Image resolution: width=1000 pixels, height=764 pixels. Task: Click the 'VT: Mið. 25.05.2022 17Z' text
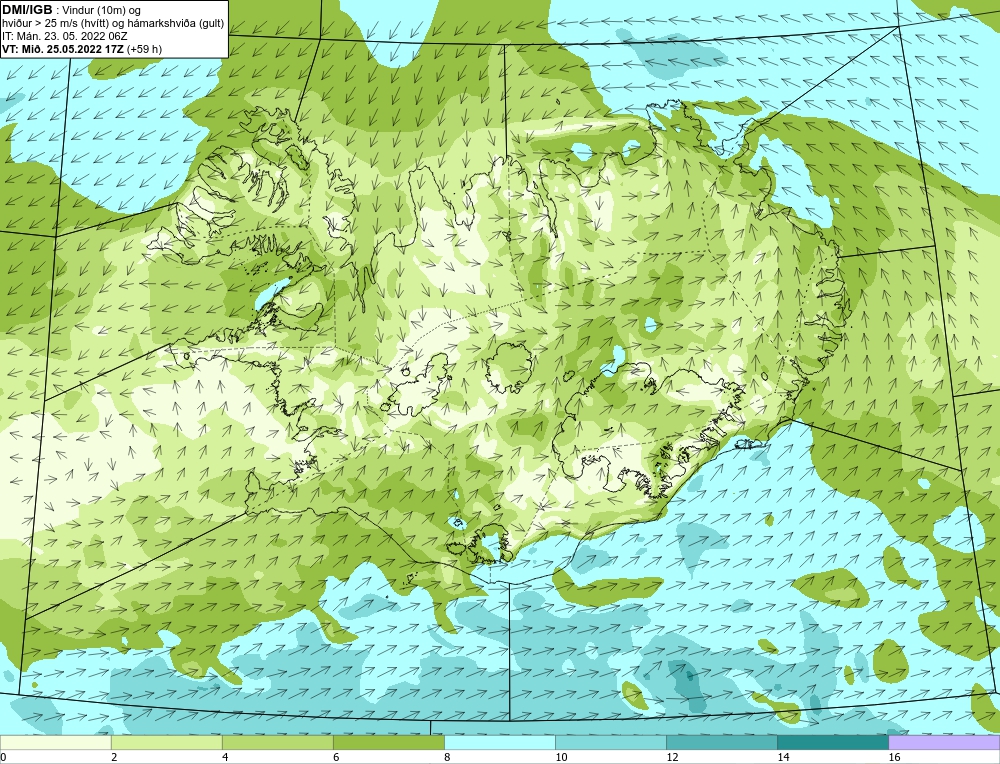(x=62, y=49)
